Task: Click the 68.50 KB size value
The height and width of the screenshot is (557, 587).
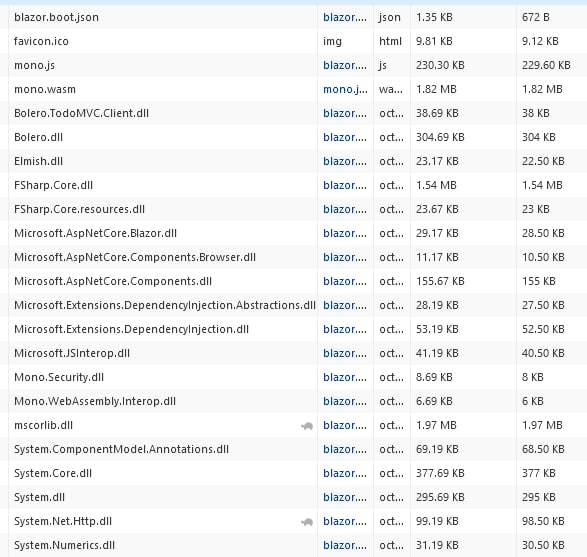Action: (543, 448)
